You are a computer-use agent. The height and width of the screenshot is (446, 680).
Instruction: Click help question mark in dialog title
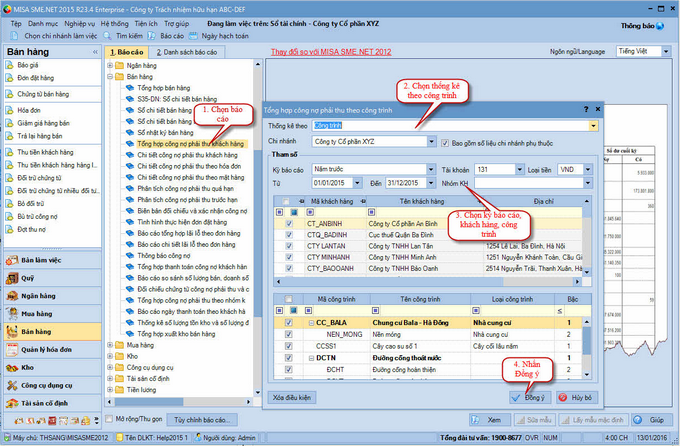586,109
